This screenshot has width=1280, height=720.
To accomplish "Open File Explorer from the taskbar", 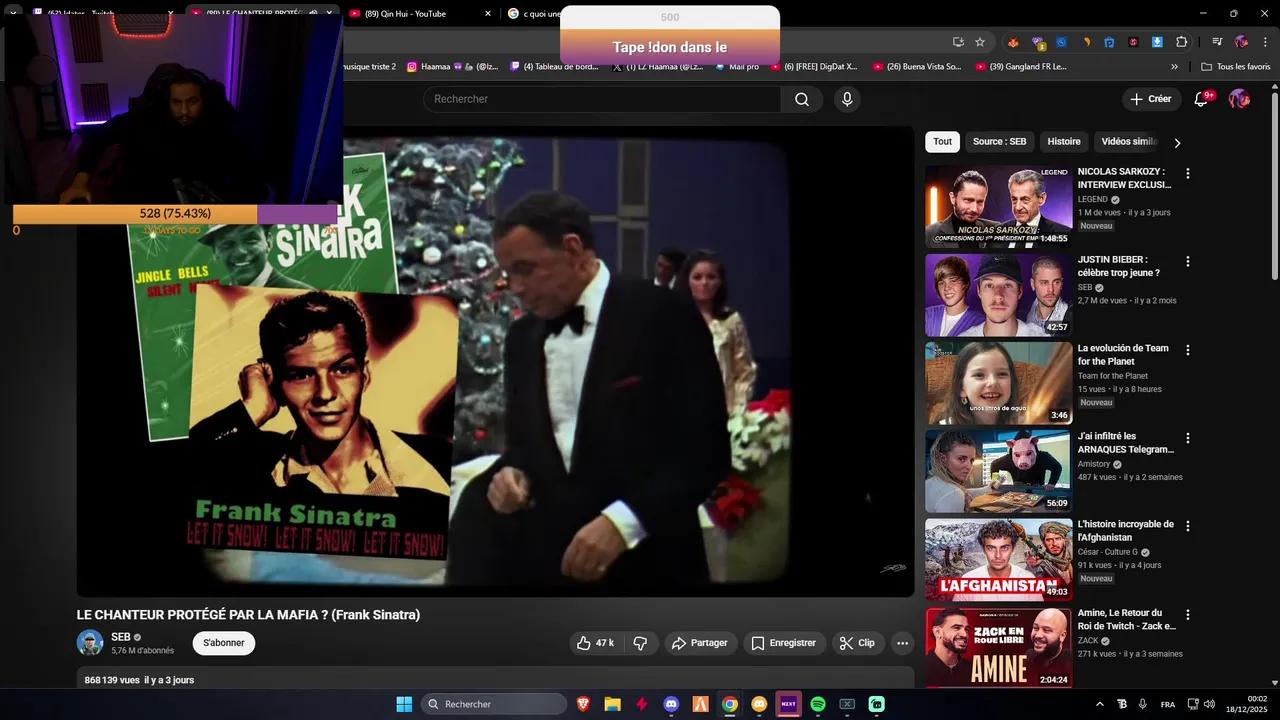I will tap(612, 704).
